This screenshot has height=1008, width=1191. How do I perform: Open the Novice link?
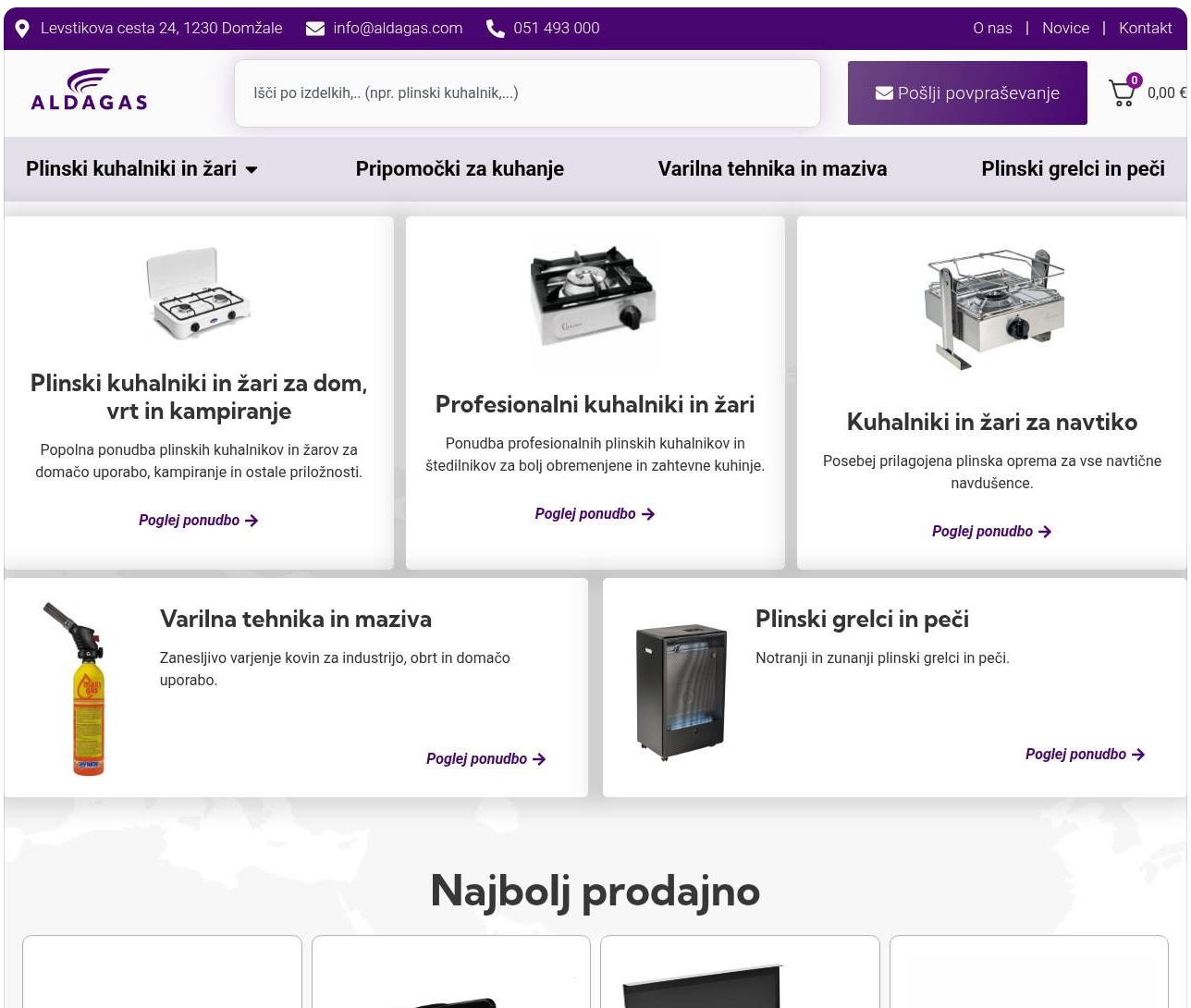tap(1065, 29)
